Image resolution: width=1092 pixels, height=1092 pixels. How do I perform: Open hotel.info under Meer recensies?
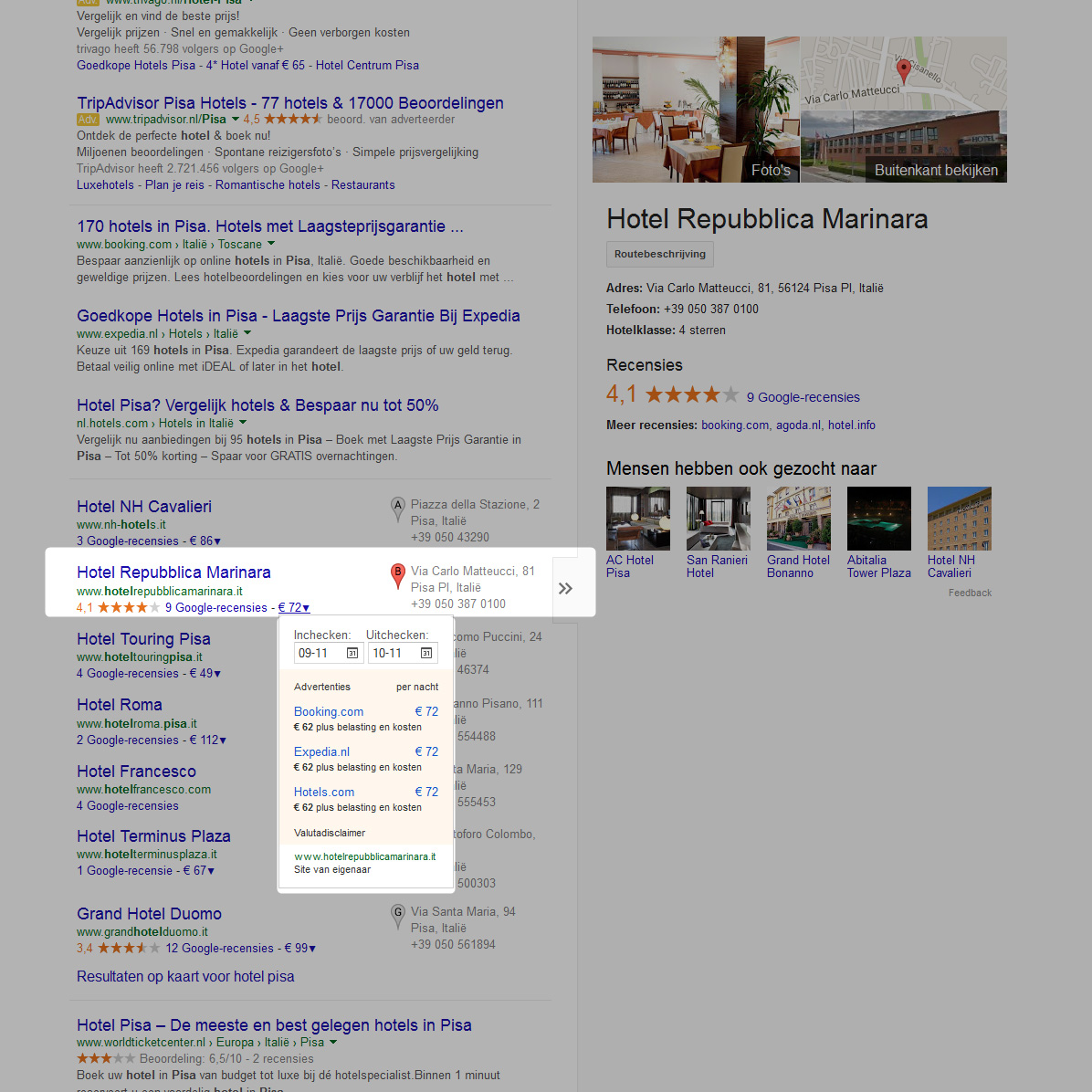click(852, 425)
